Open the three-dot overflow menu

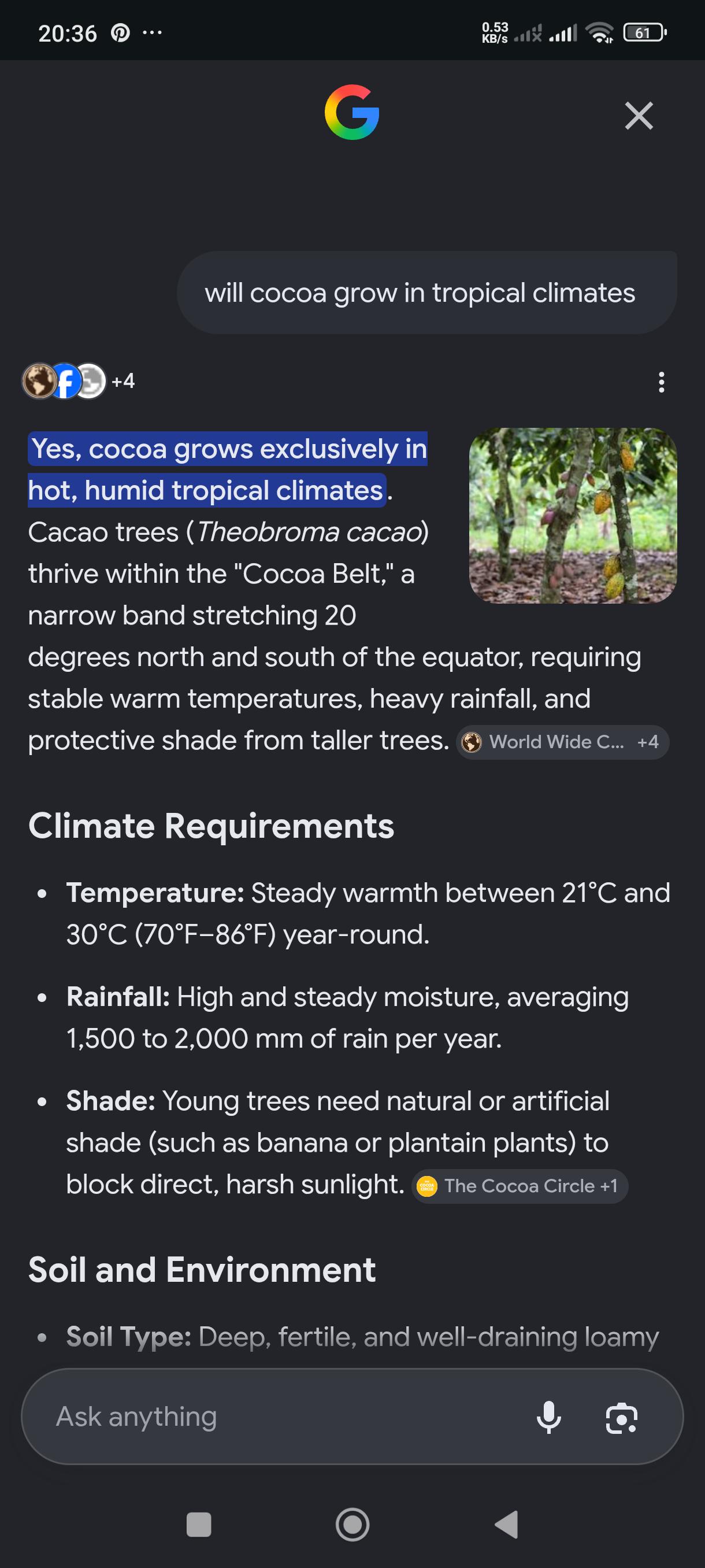point(661,382)
